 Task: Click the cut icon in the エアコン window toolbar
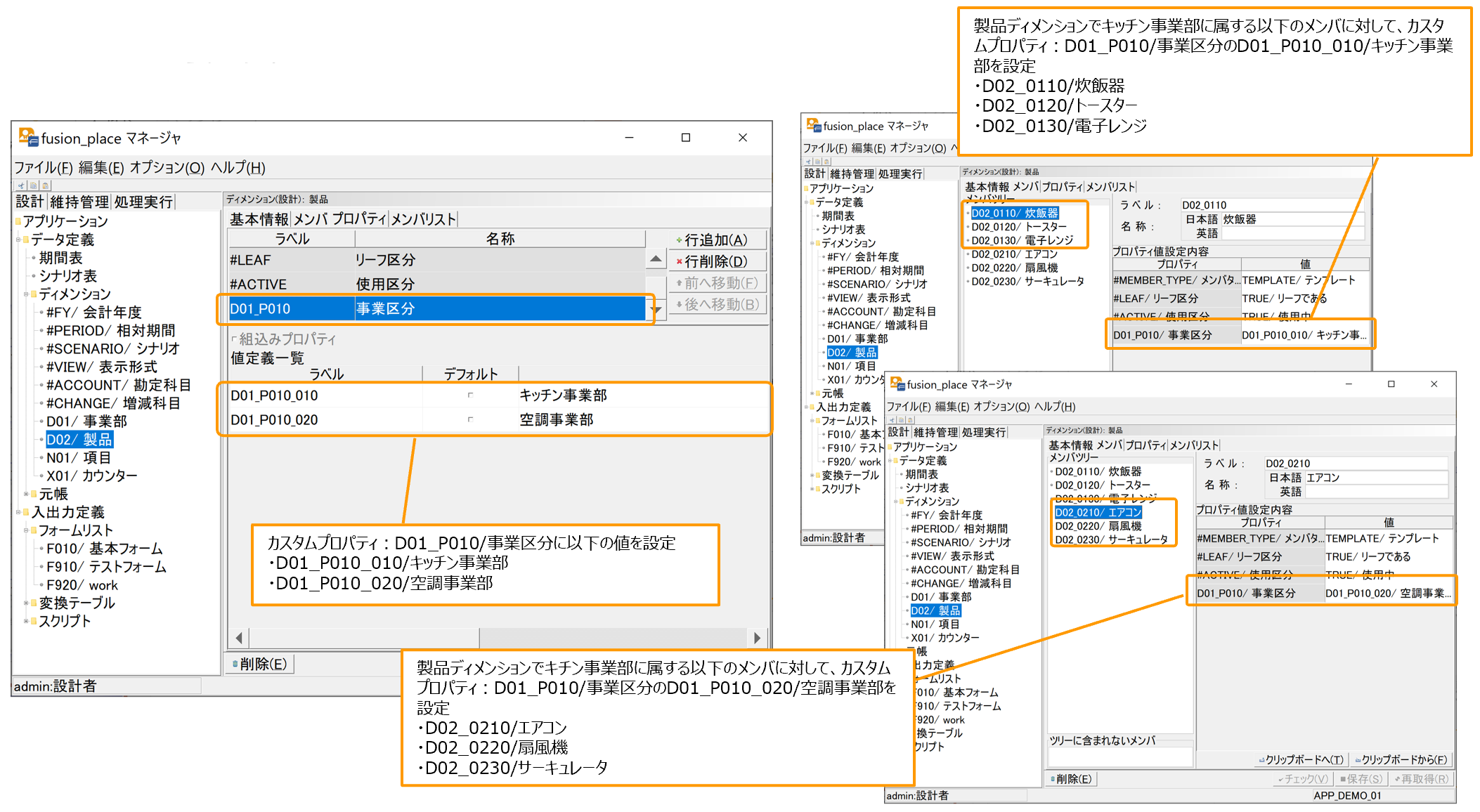892,420
